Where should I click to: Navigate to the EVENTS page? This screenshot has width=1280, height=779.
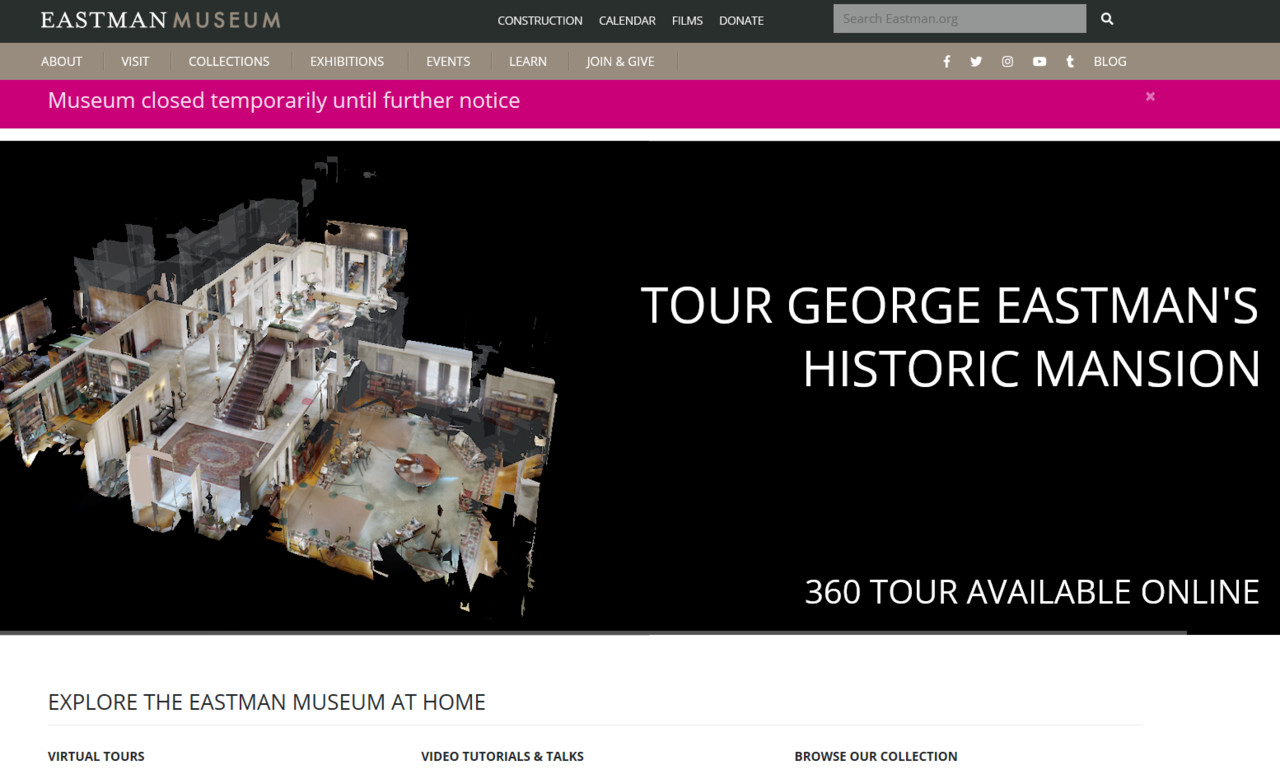coord(447,61)
